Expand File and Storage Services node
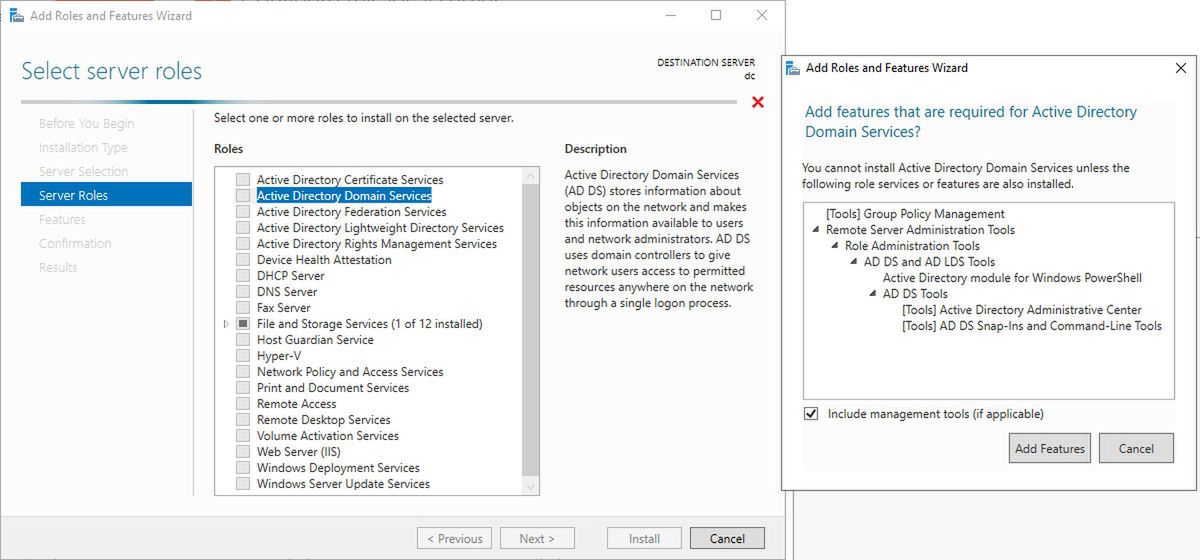The height and width of the screenshot is (560, 1200). [x=226, y=324]
